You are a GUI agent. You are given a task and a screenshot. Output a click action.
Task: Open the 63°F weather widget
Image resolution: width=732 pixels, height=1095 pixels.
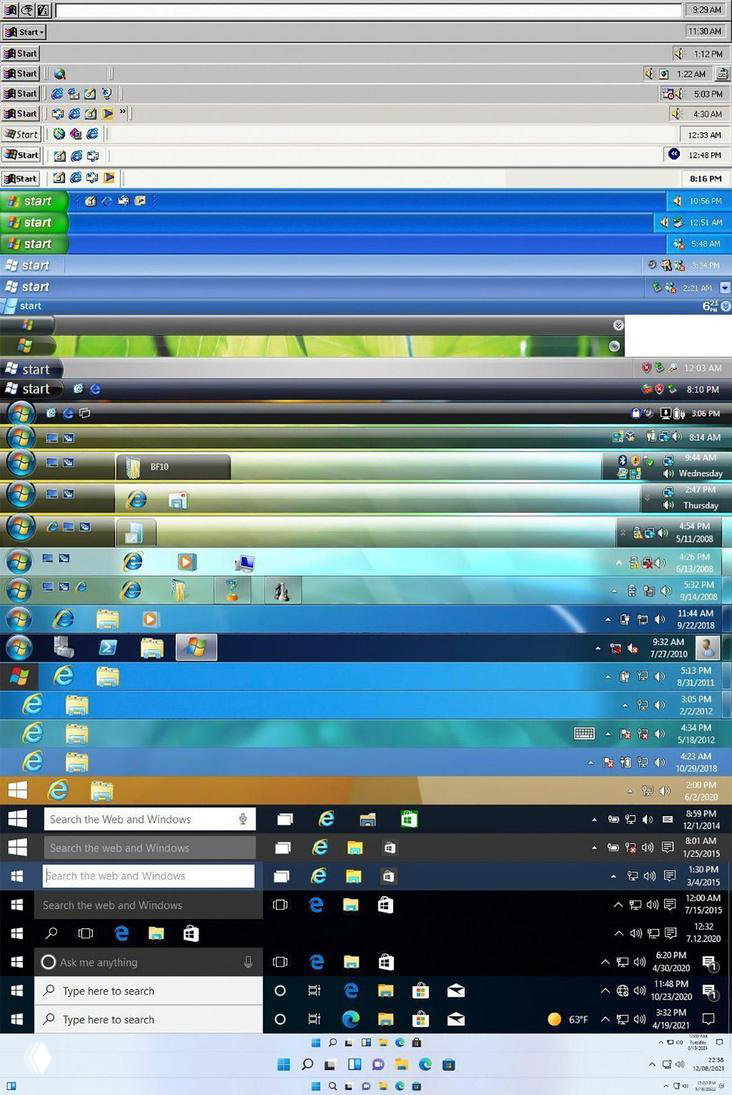(x=568, y=1020)
